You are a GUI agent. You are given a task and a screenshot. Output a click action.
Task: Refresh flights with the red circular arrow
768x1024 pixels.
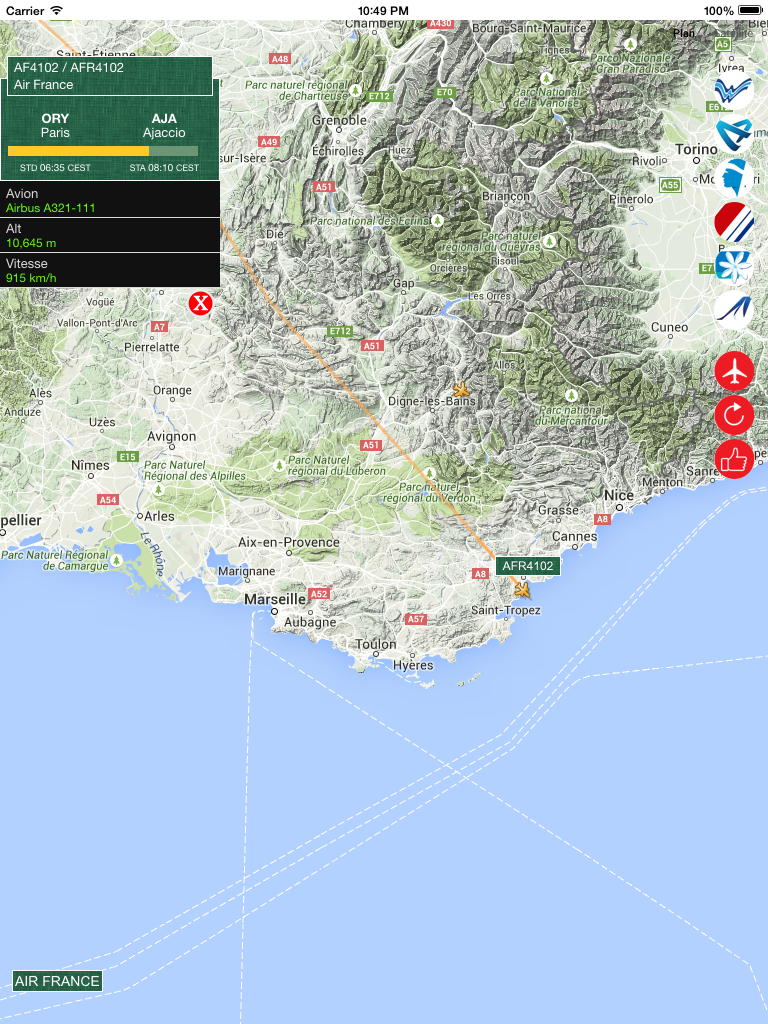coord(734,415)
